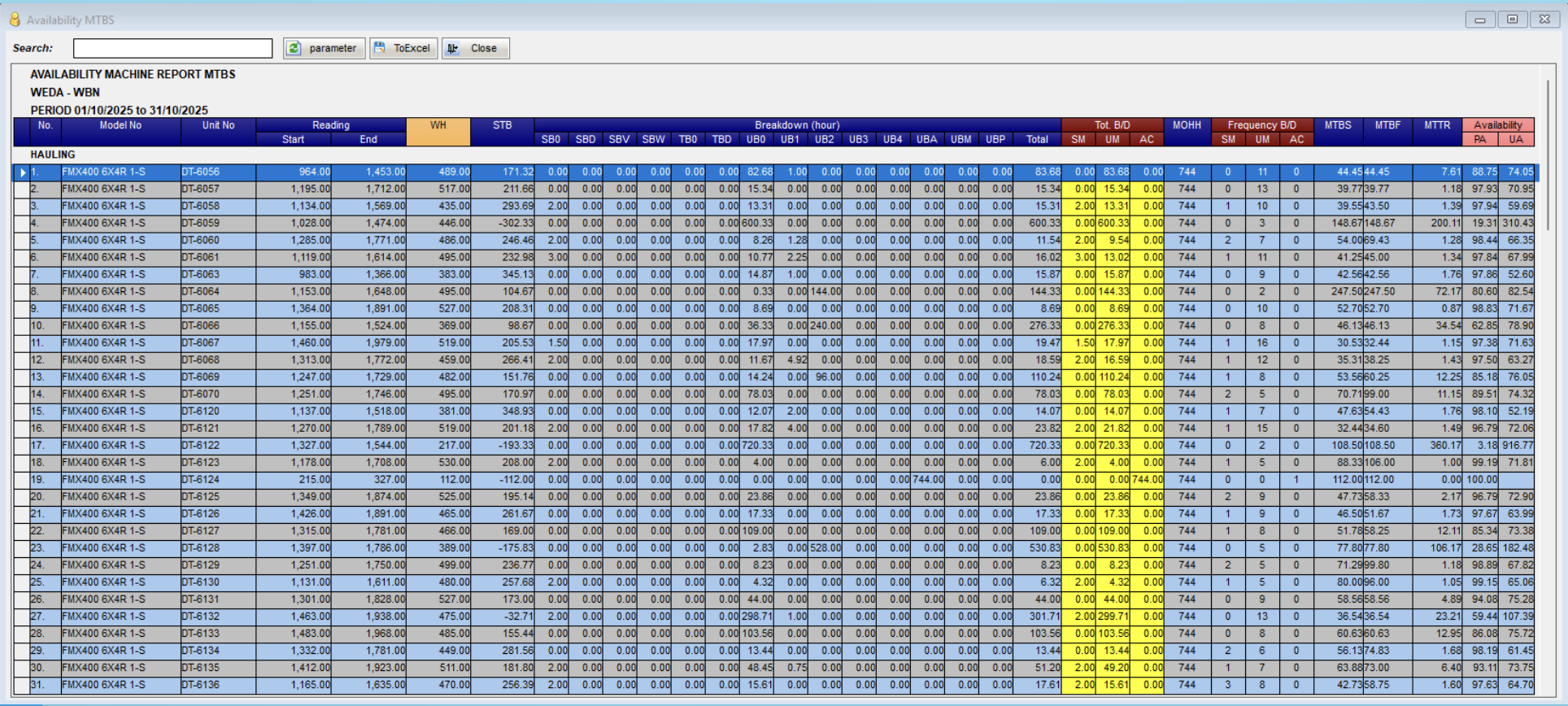Select unit cell DT-6059

218,223
